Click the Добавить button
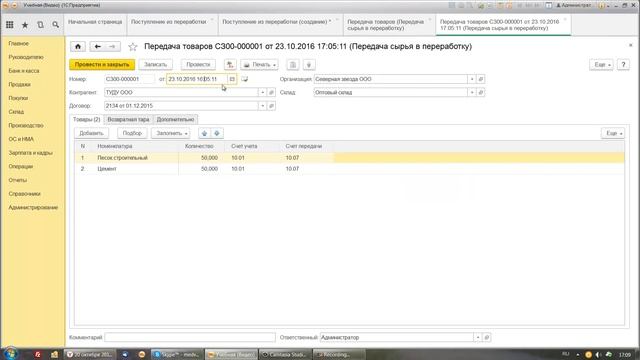 tap(91, 133)
